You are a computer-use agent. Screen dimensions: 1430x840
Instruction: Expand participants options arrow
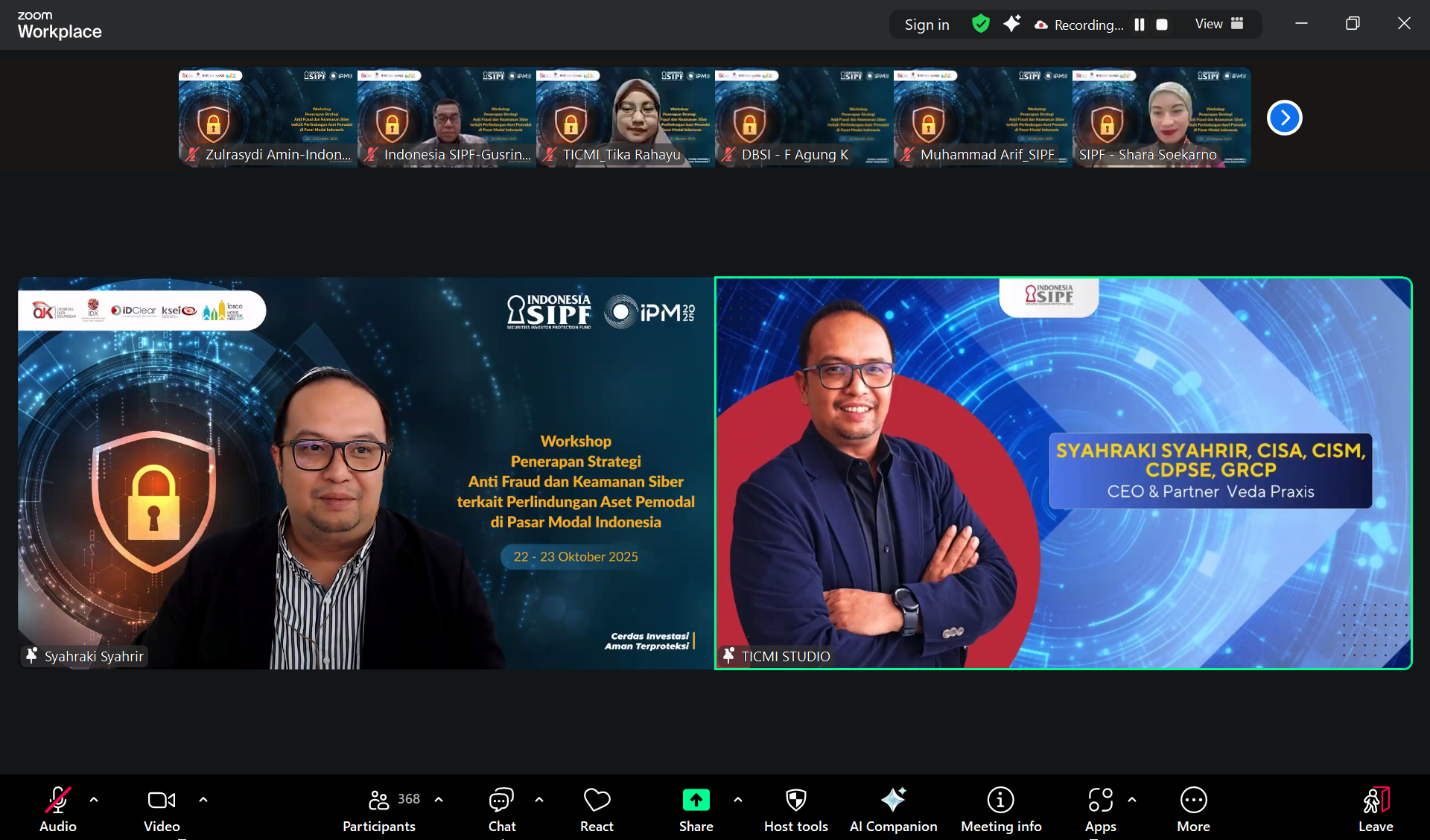(x=439, y=800)
